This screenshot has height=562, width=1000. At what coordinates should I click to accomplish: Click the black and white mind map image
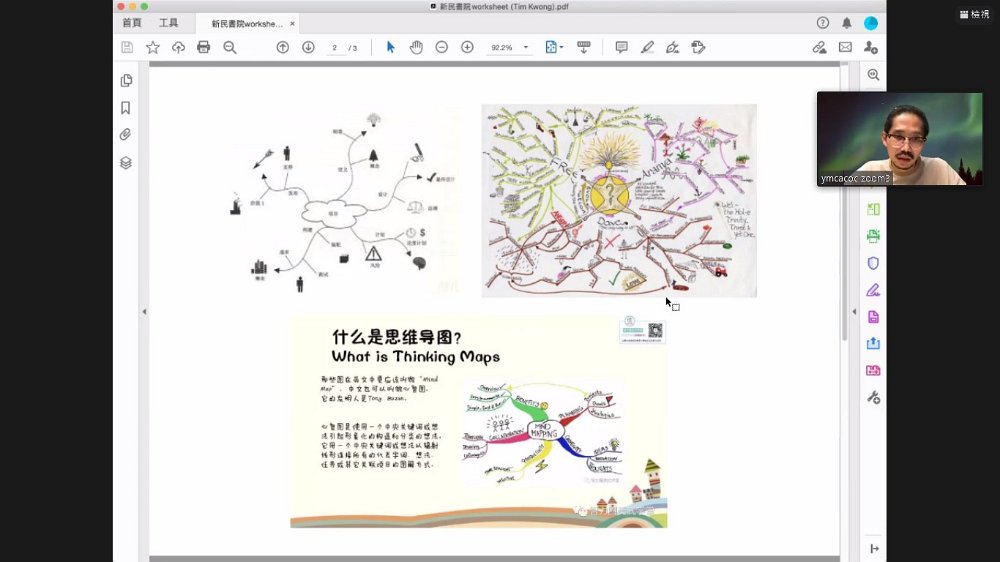pyautogui.click(x=344, y=202)
